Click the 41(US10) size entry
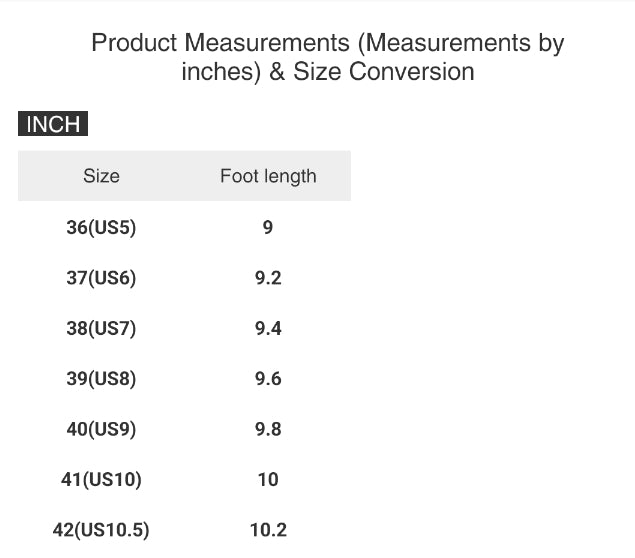Screen dimensions: 635x558 (x=101, y=480)
